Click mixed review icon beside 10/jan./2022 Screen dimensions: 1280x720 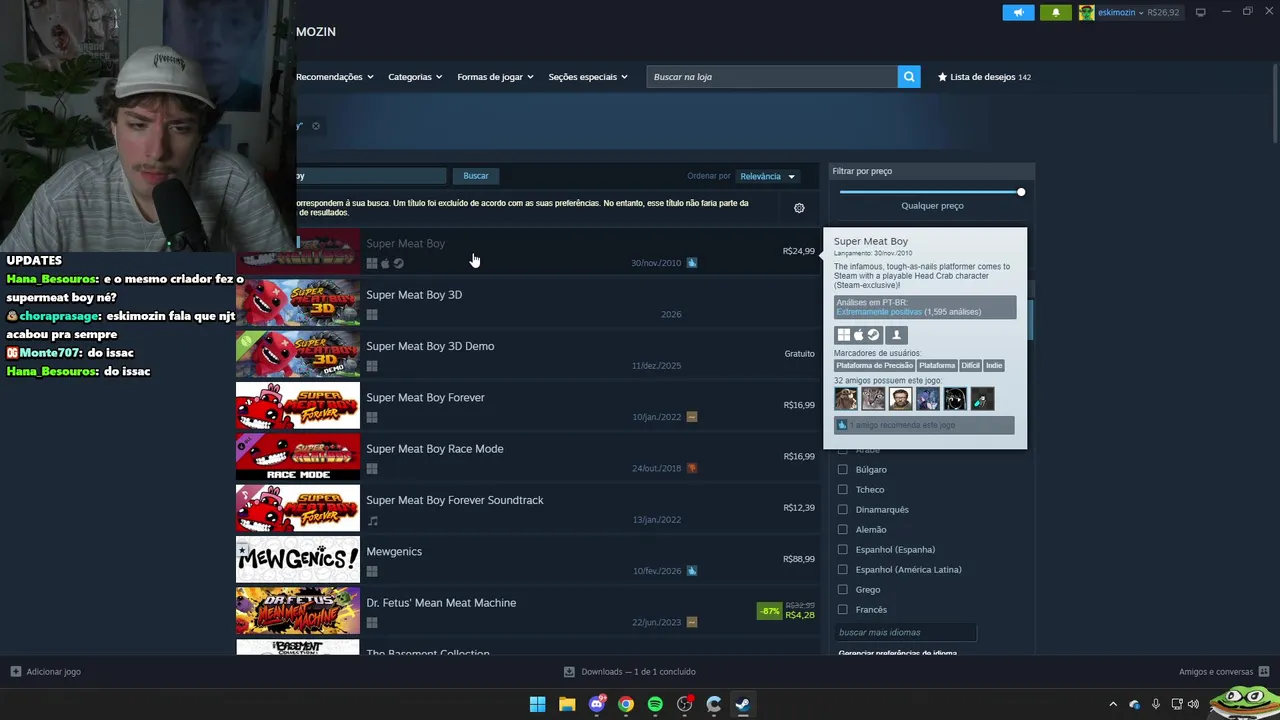pos(692,417)
